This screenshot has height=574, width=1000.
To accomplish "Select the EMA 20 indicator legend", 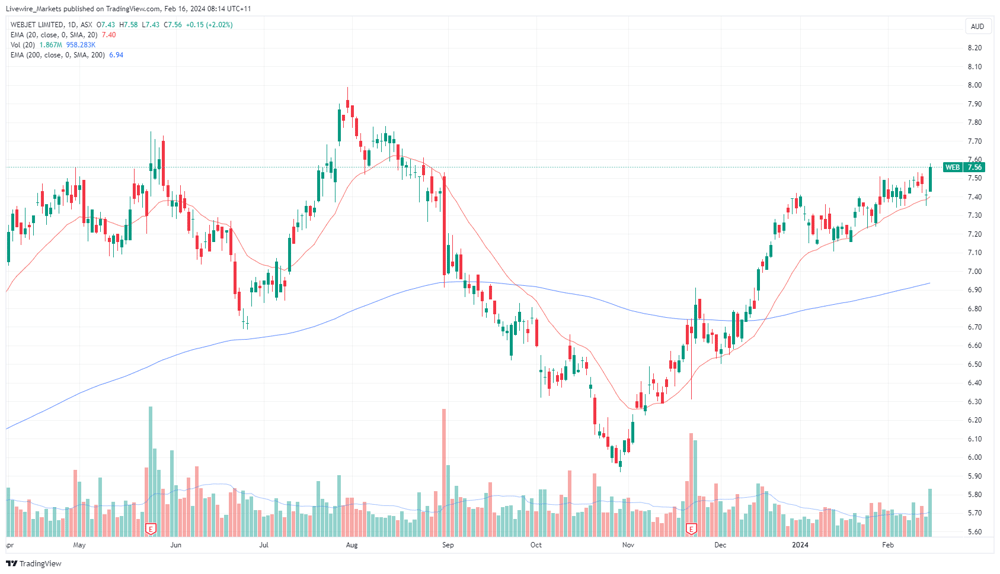I will [x=54, y=35].
